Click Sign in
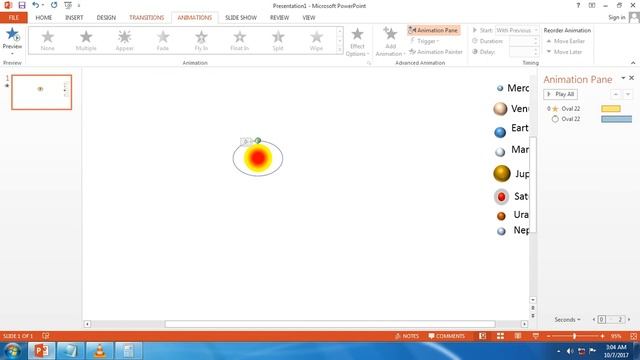The width and height of the screenshot is (640, 360). click(616, 17)
